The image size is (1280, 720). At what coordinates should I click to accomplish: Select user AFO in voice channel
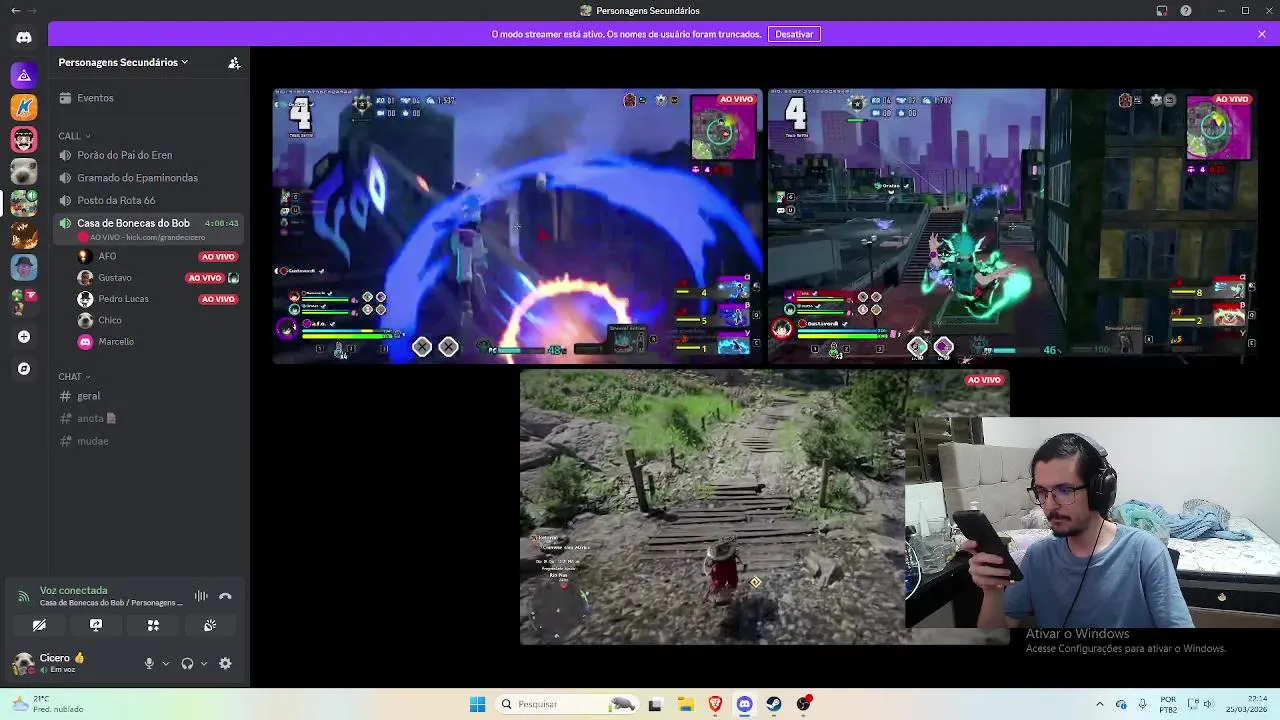[107, 256]
